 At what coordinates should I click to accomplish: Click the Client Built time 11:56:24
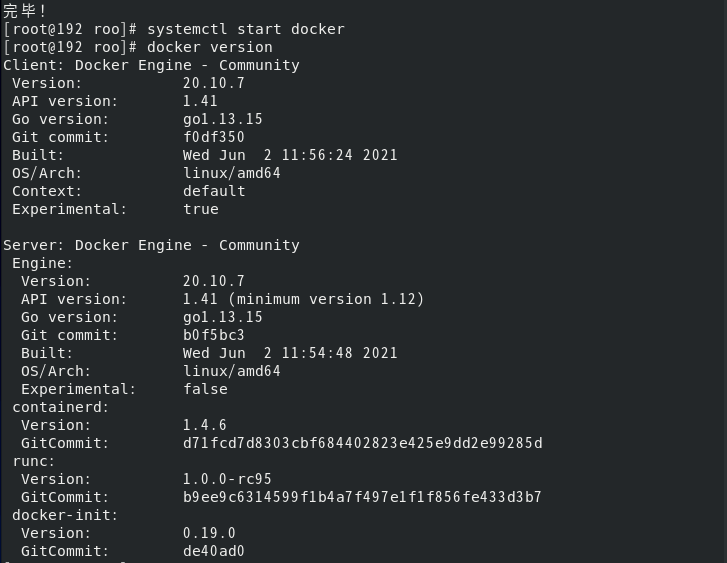pos(317,155)
